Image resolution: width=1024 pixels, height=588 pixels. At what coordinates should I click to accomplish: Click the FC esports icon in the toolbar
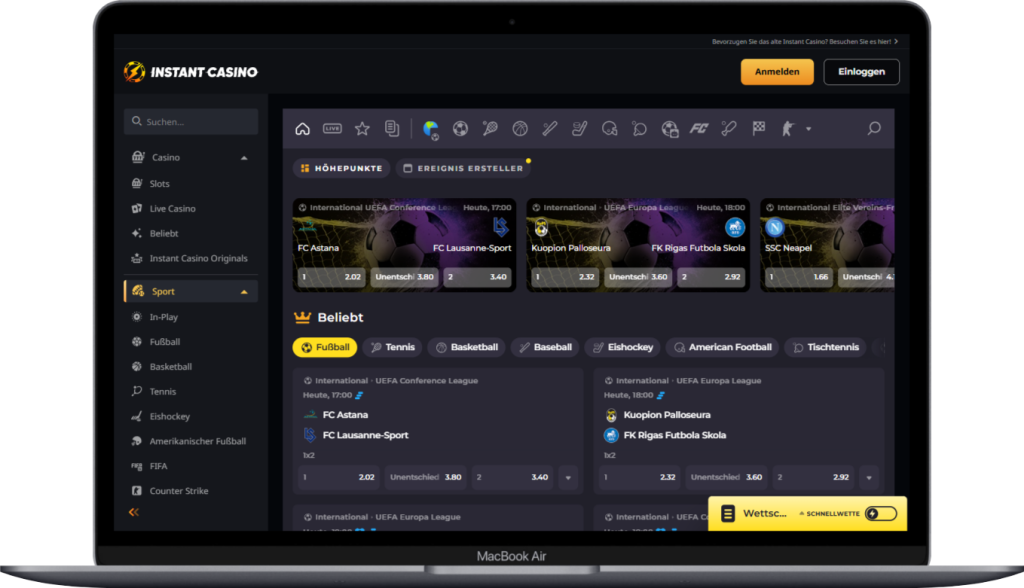pyautogui.click(x=699, y=129)
